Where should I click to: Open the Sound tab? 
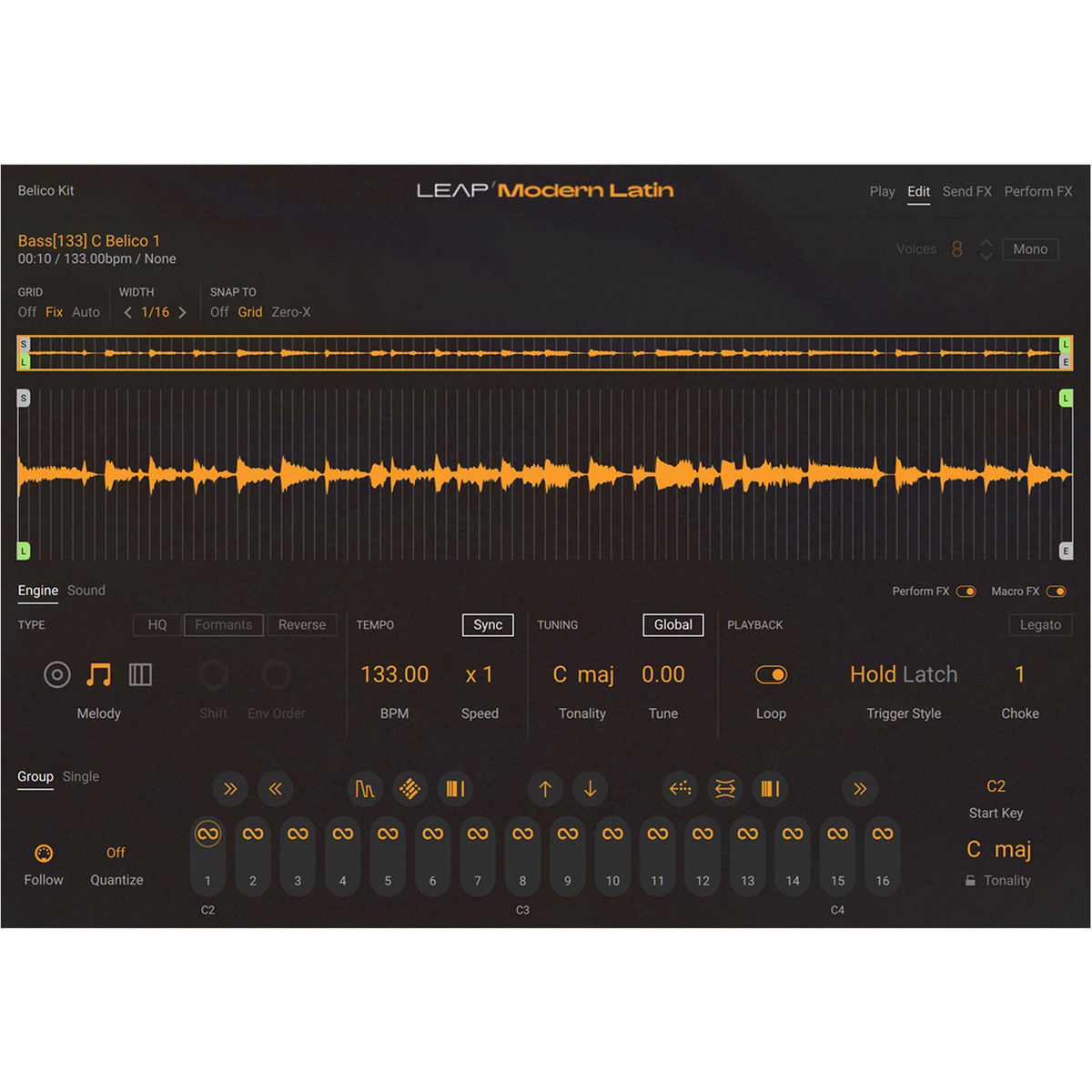(x=86, y=591)
